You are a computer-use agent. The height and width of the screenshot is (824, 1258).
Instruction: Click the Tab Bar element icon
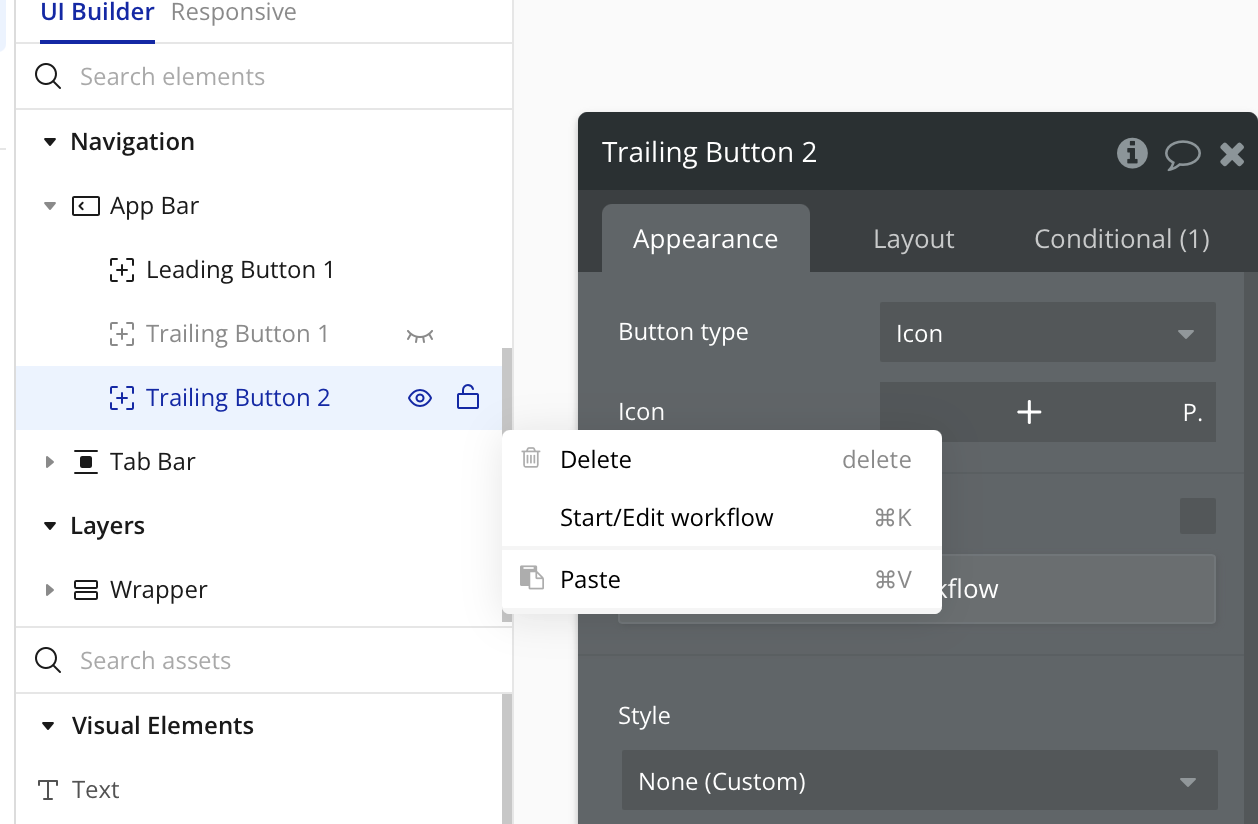(x=86, y=462)
